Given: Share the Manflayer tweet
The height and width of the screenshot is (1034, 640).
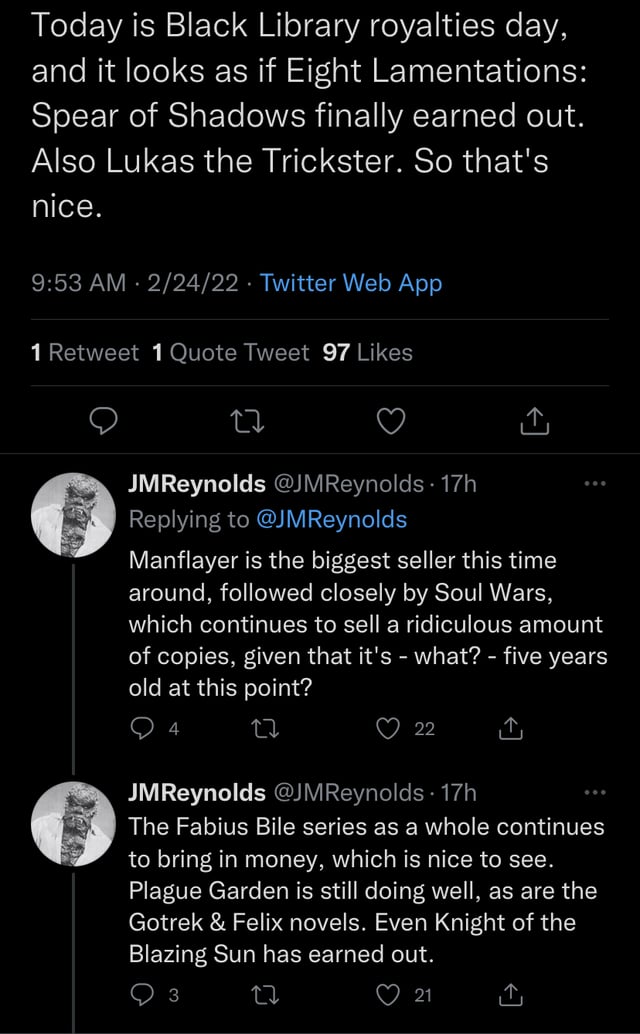Looking at the screenshot, I should tap(511, 728).
